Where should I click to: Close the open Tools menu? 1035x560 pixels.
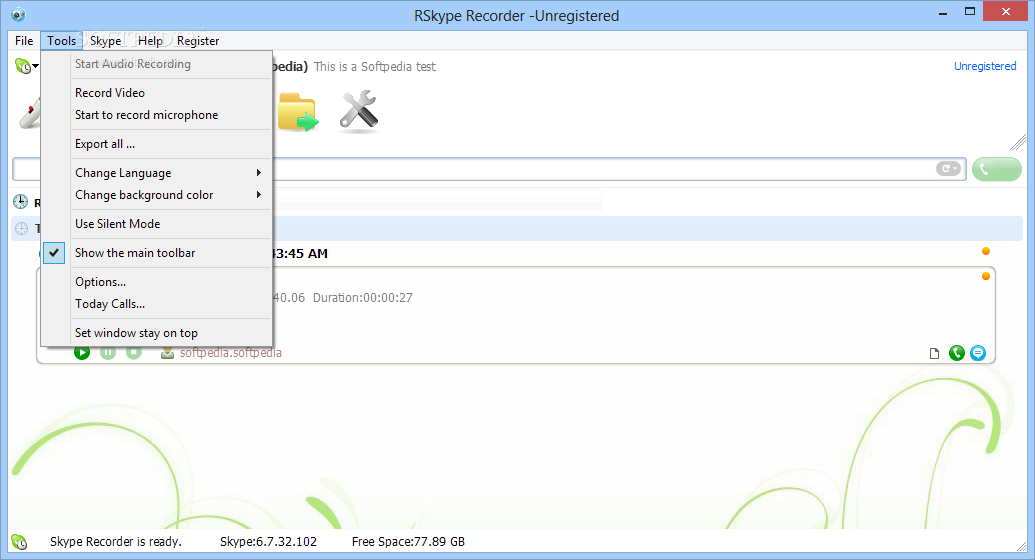tap(61, 40)
